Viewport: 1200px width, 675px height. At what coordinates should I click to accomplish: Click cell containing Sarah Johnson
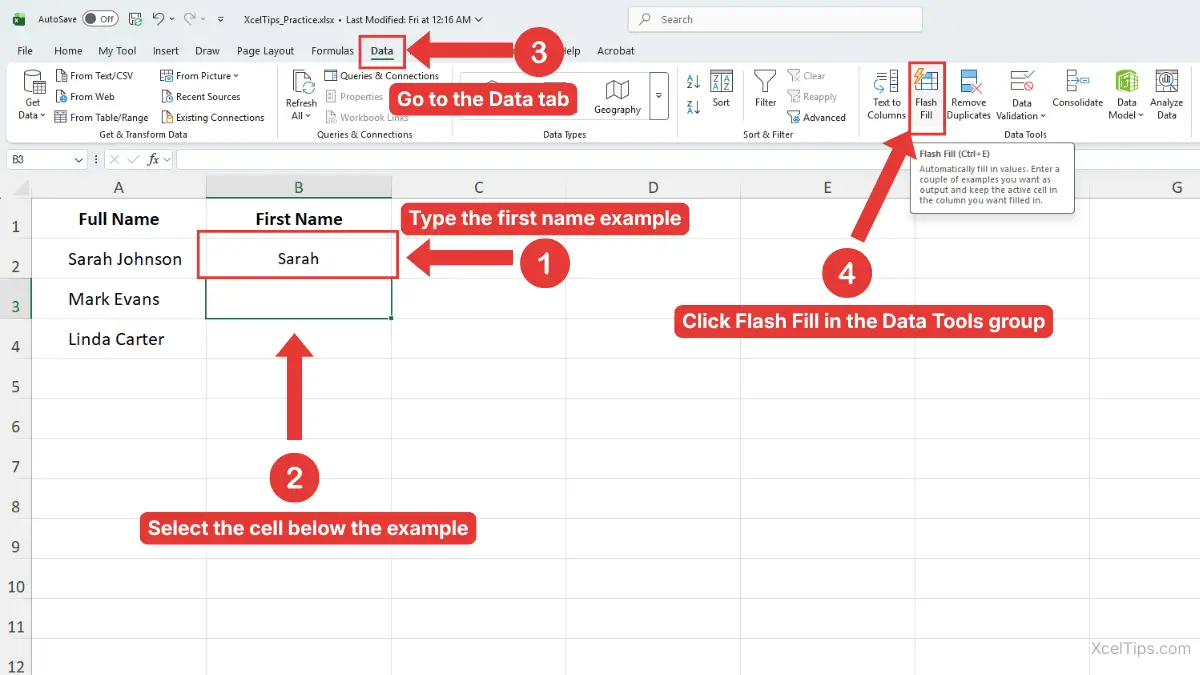coord(119,259)
